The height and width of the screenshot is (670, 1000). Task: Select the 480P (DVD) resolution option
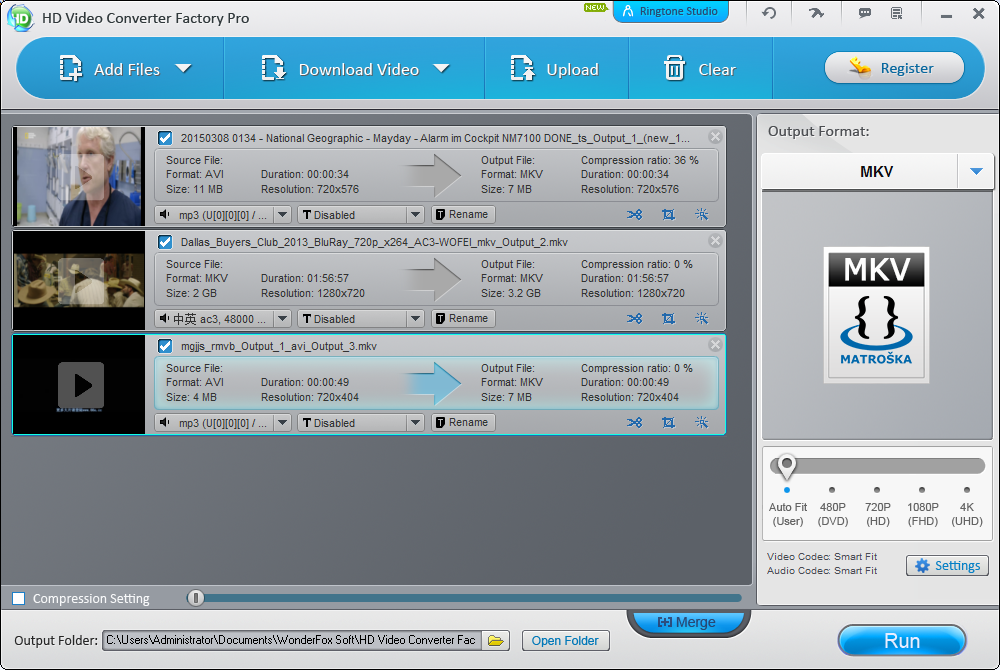832,507
